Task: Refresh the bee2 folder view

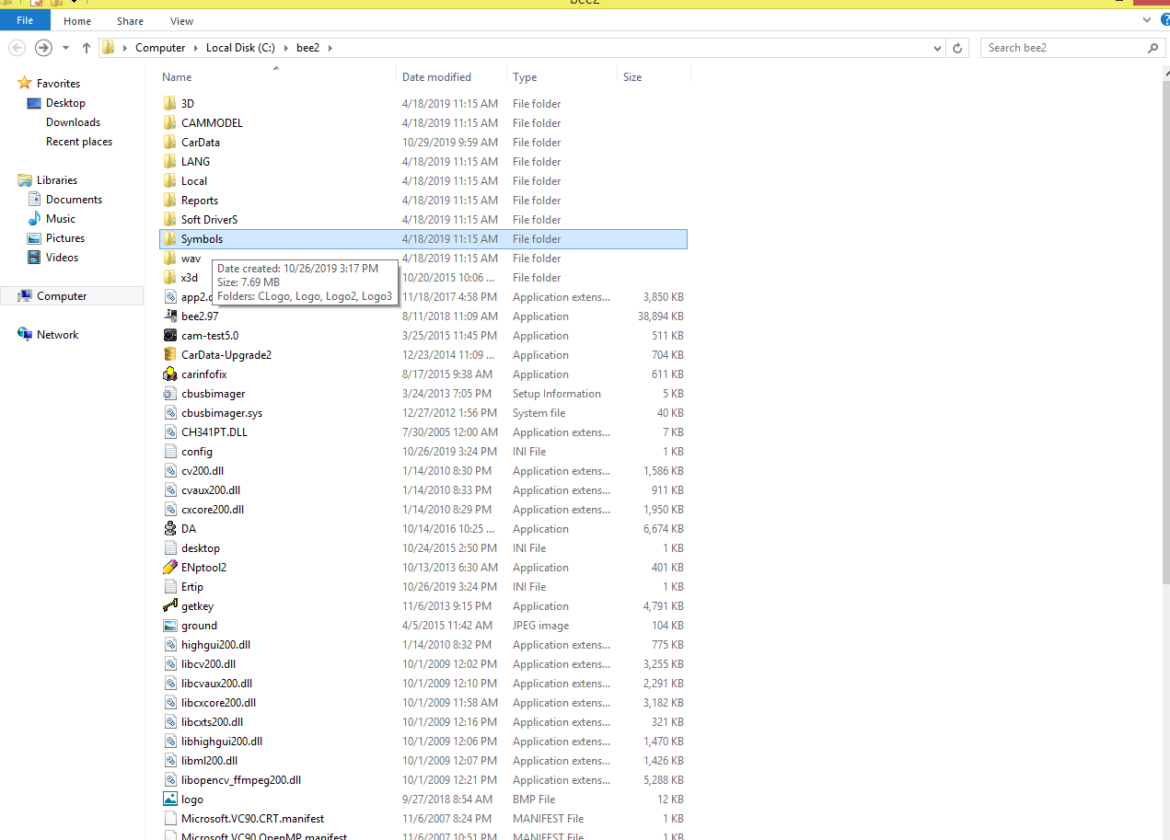Action: (958, 48)
